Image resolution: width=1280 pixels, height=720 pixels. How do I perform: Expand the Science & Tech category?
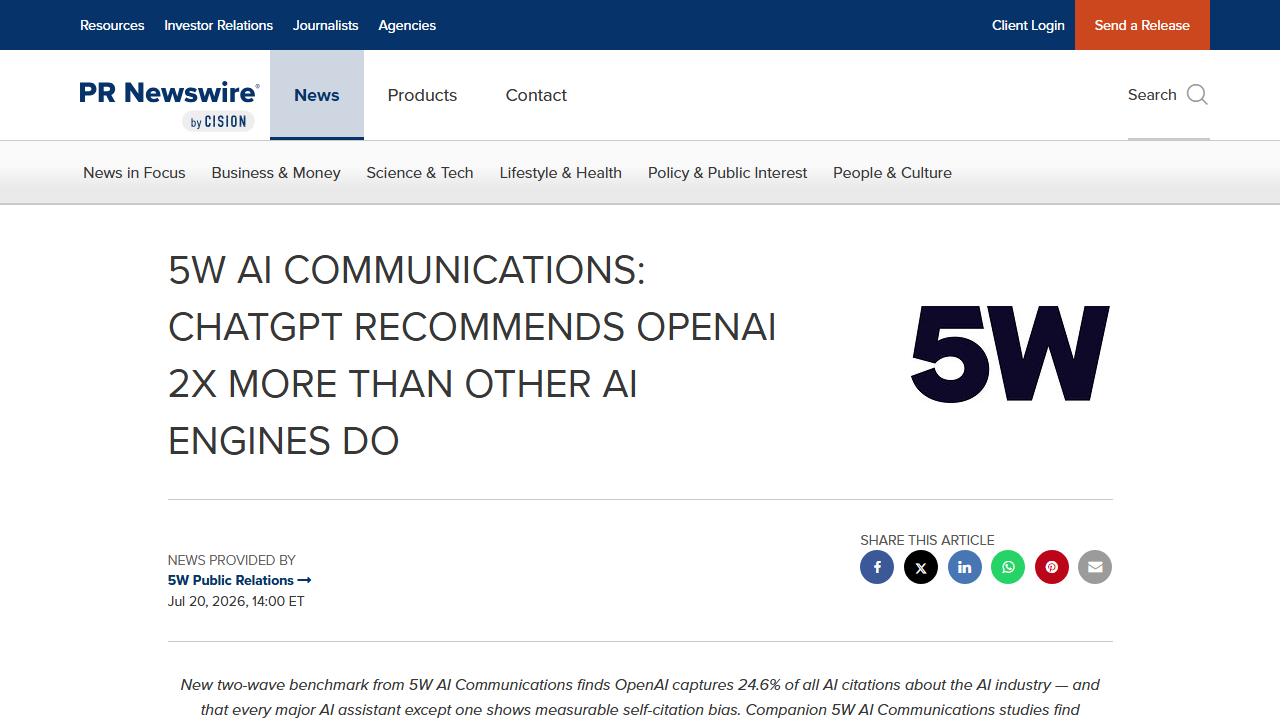pos(420,173)
